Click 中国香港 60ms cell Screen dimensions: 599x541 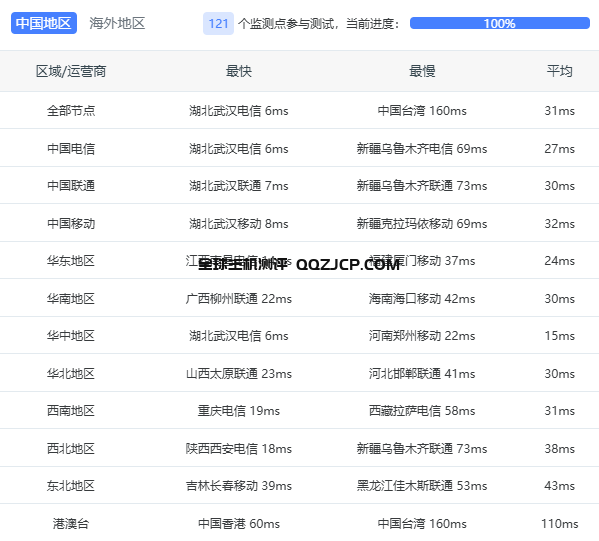point(239,523)
